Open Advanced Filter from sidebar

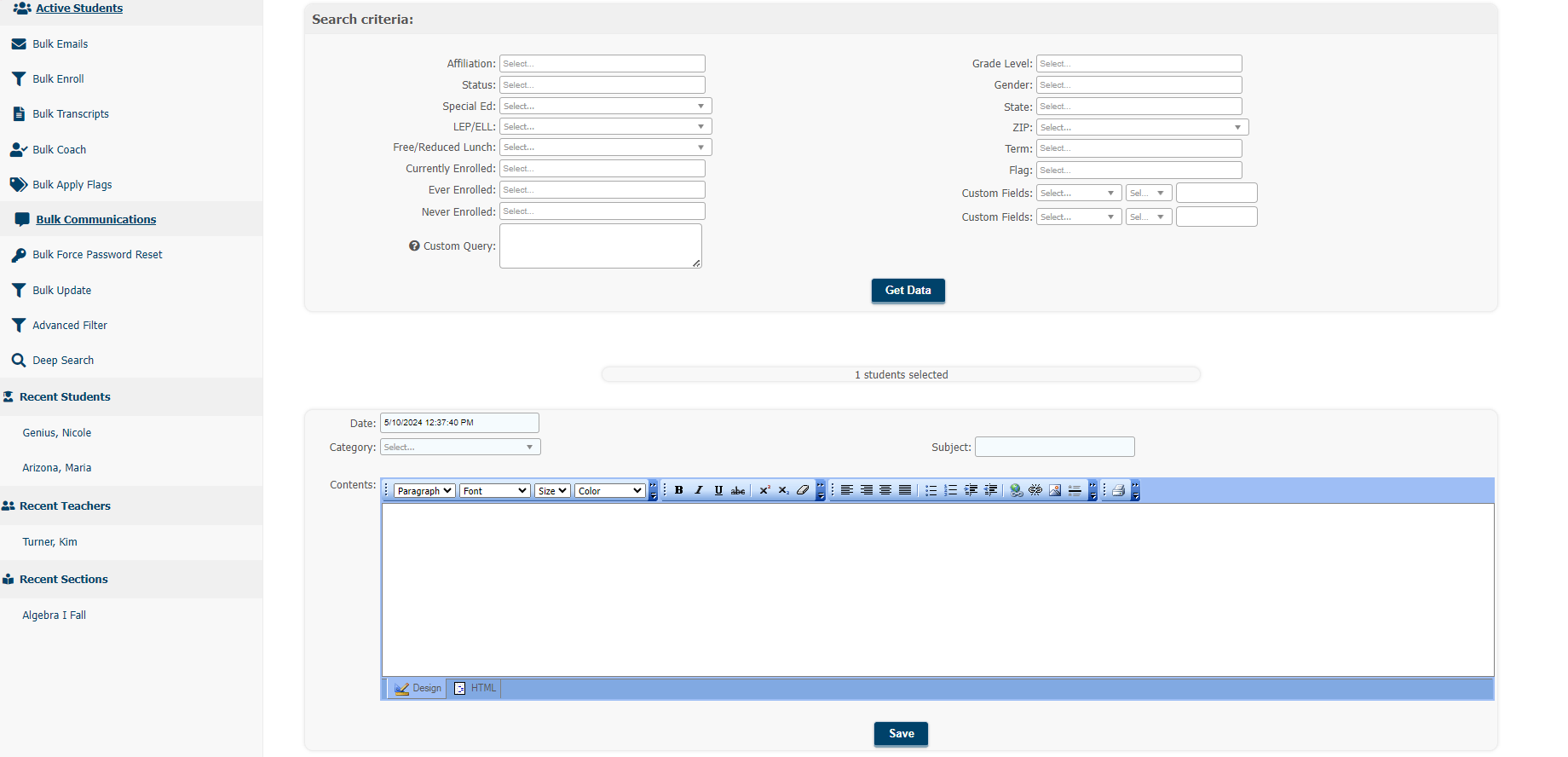pyautogui.click(x=70, y=326)
